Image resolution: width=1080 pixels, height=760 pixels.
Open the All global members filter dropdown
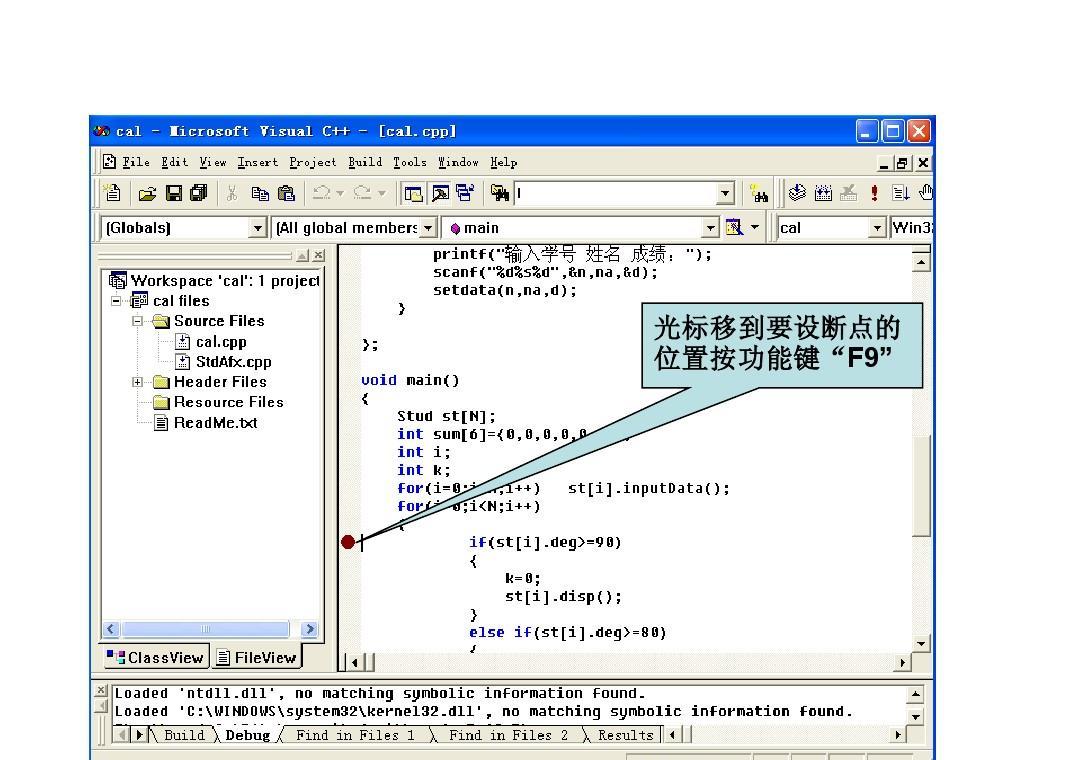tap(428, 228)
